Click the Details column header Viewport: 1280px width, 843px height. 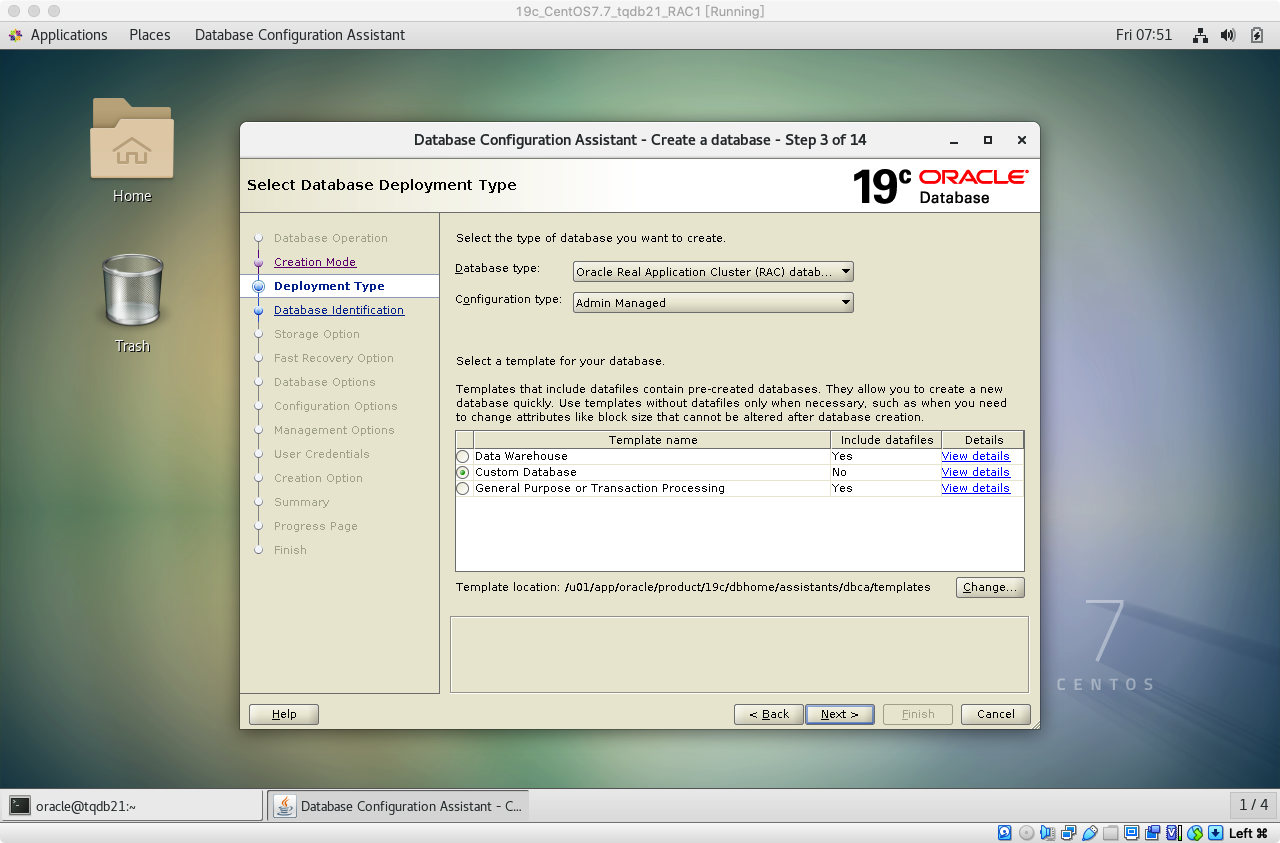pyautogui.click(x=984, y=440)
